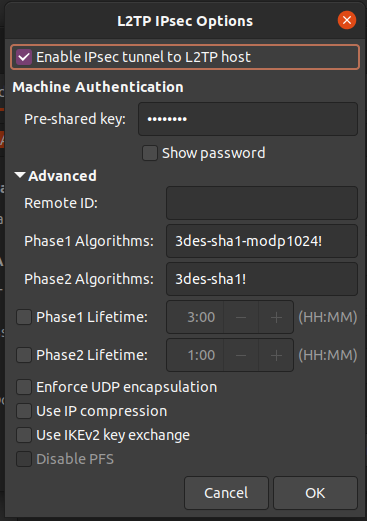The width and height of the screenshot is (367, 521).
Task: Enable the Phase1 Lifetime checkbox
Action: pyautogui.click(x=24, y=317)
